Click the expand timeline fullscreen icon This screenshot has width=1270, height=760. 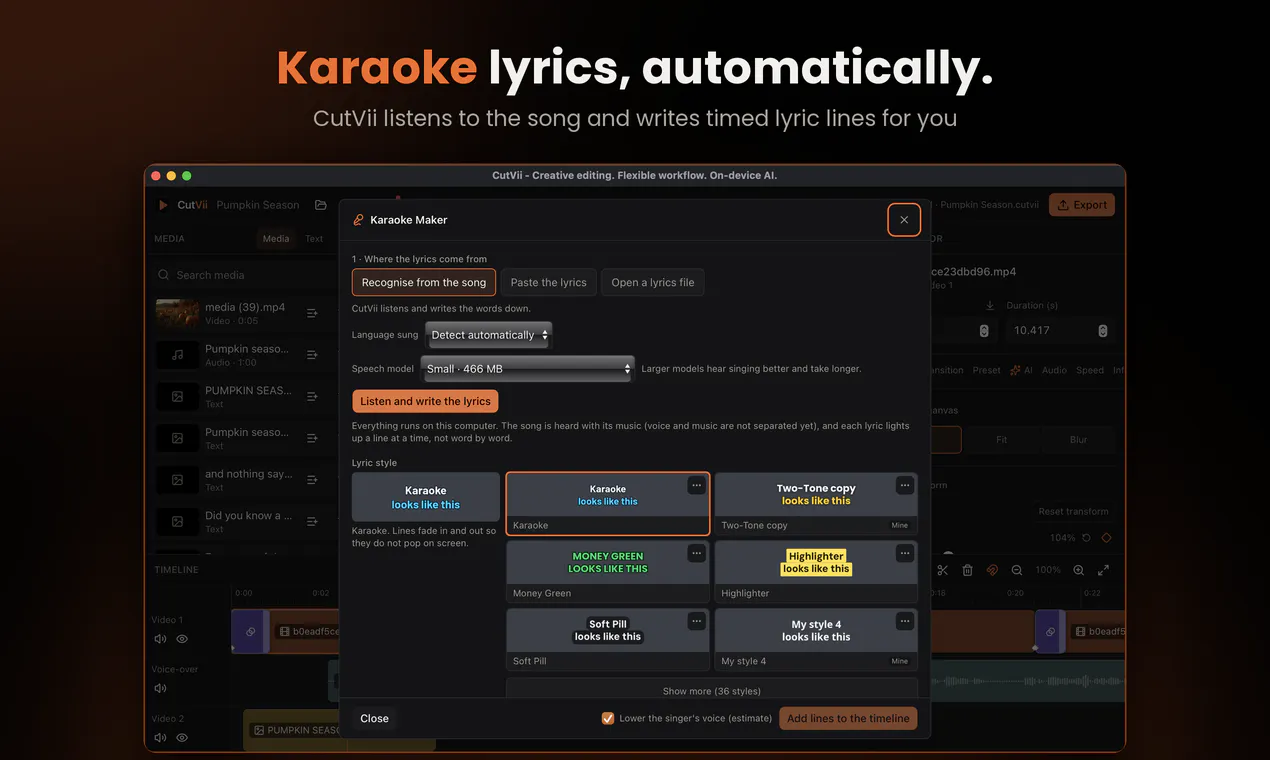(x=1103, y=570)
